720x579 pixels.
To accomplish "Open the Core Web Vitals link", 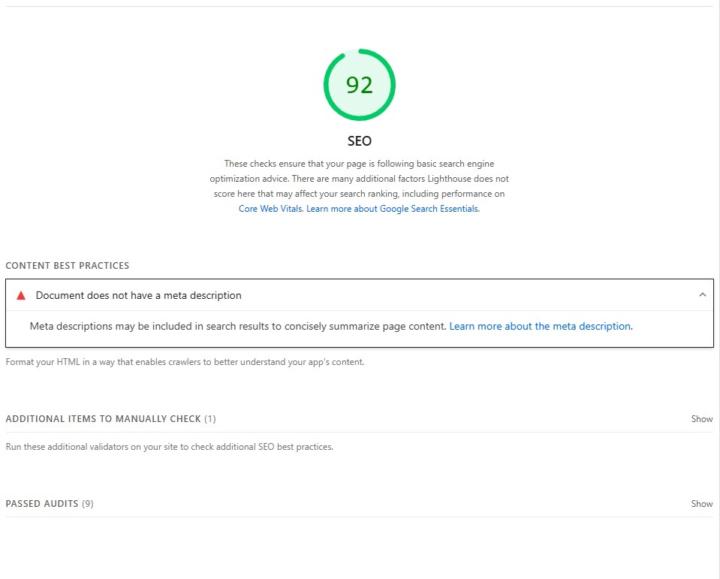I will click(x=270, y=208).
